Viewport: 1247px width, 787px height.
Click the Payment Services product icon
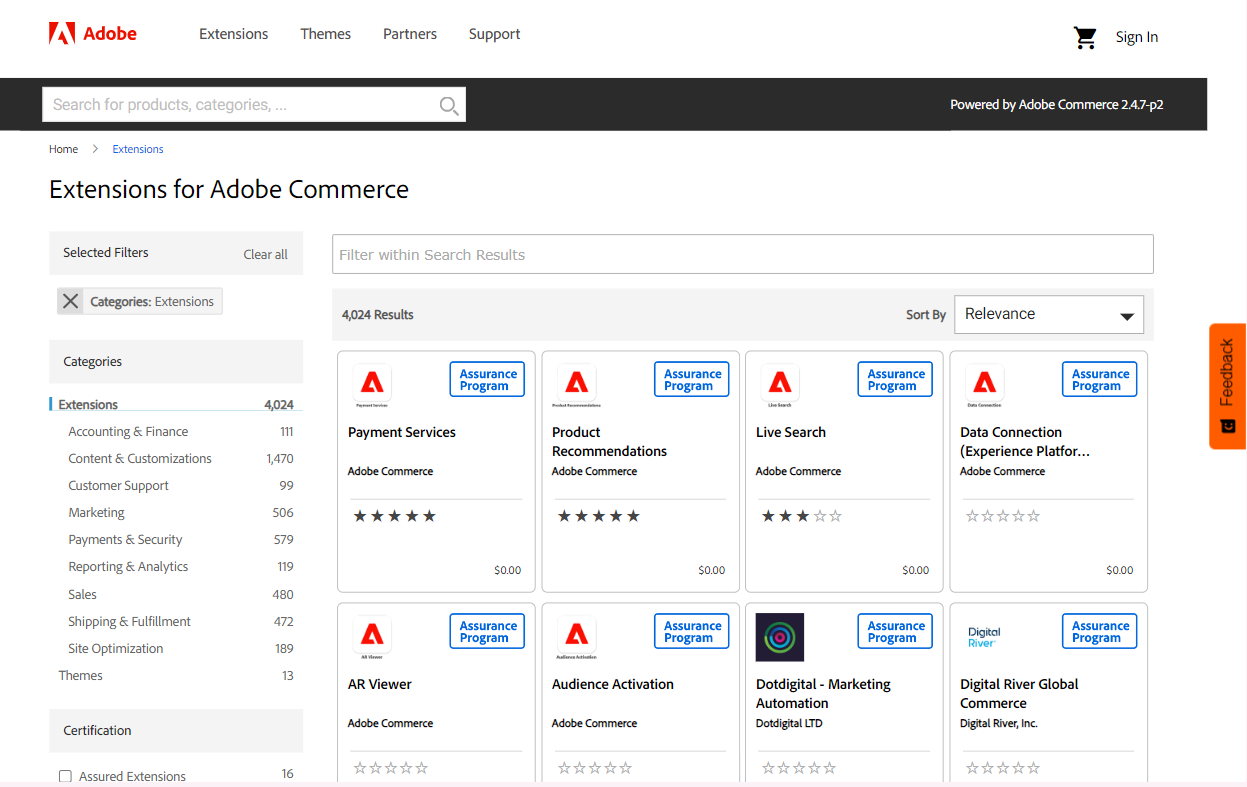pos(372,385)
